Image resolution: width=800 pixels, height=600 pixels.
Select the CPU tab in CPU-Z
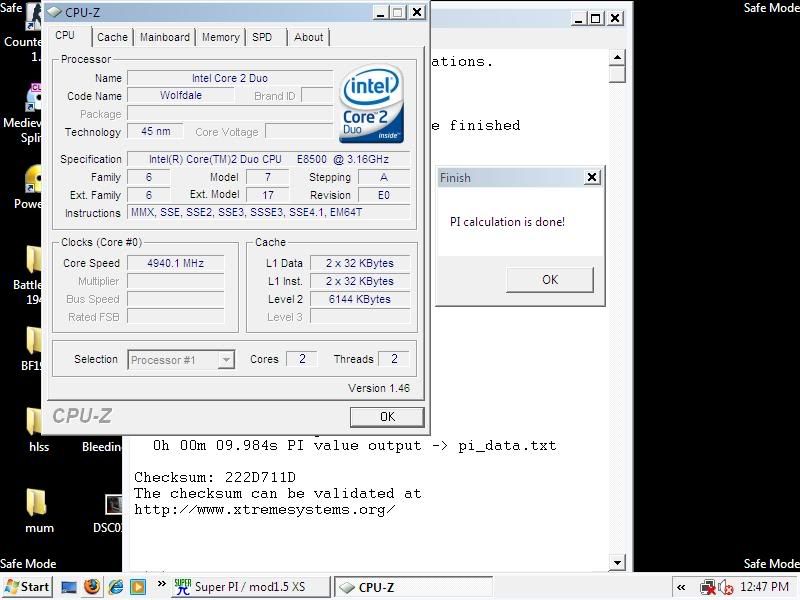65,35
